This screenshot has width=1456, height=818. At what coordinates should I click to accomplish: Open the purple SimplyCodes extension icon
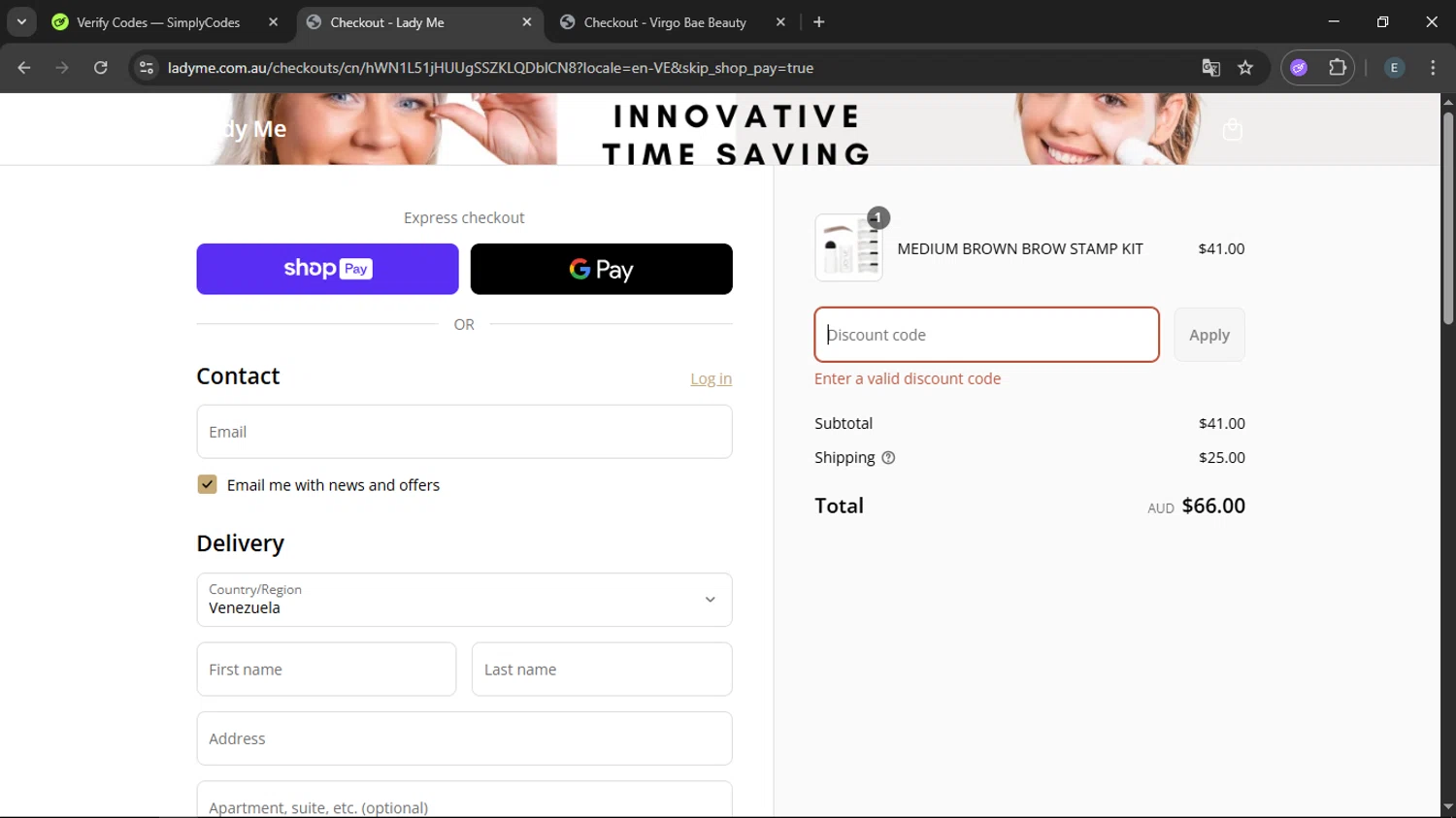pyautogui.click(x=1299, y=68)
